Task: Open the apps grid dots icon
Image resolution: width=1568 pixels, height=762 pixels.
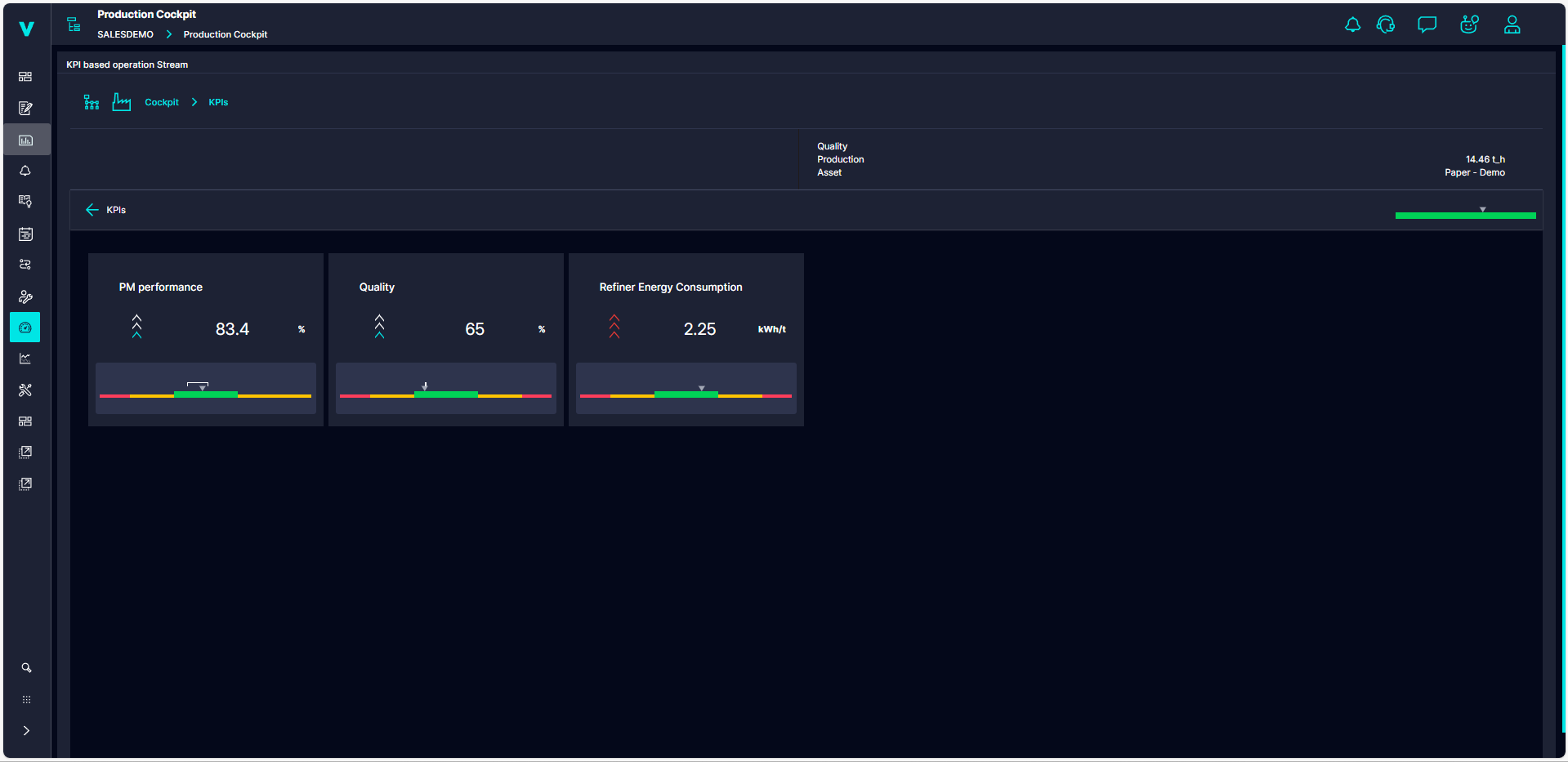Action: [26, 700]
